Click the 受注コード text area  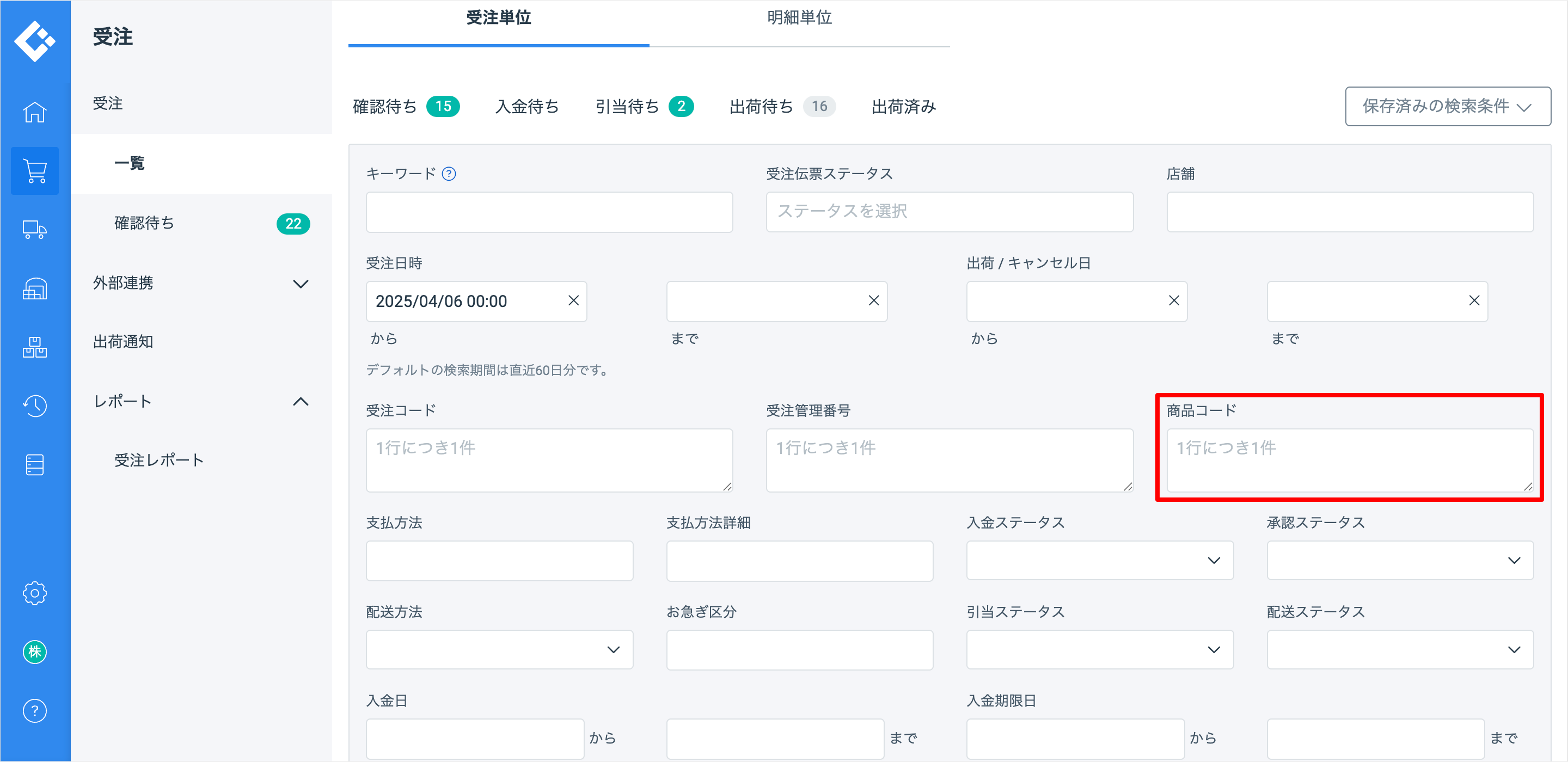[x=549, y=460]
